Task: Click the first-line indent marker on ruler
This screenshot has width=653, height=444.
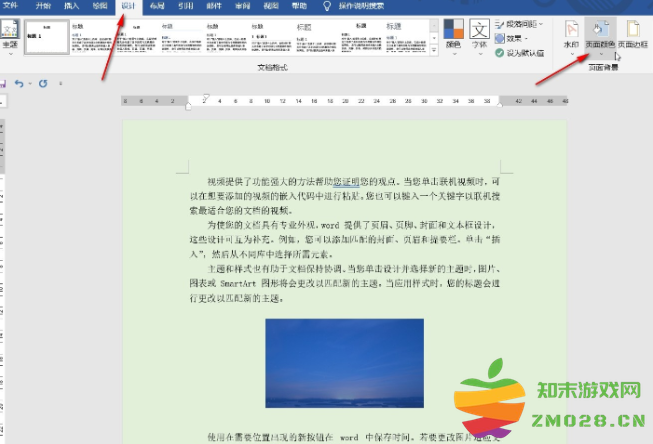Action: point(206,97)
